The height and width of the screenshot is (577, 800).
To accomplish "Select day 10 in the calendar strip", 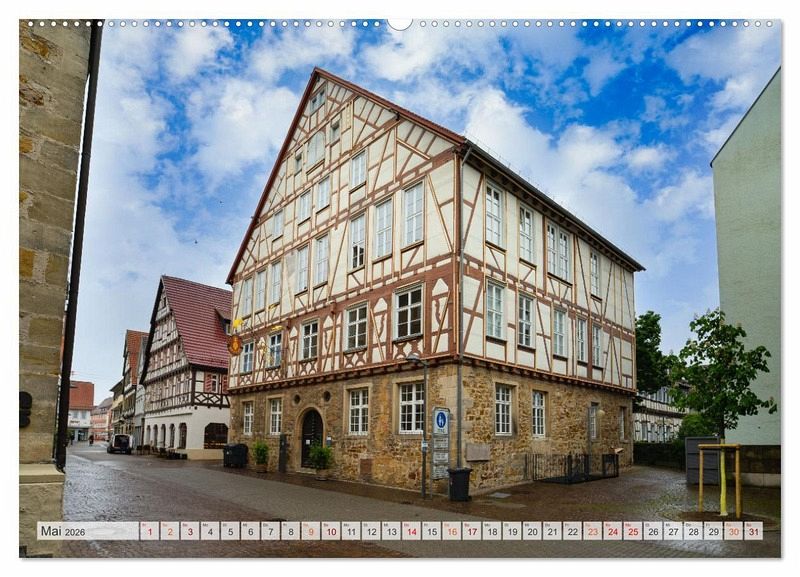I will (x=331, y=531).
